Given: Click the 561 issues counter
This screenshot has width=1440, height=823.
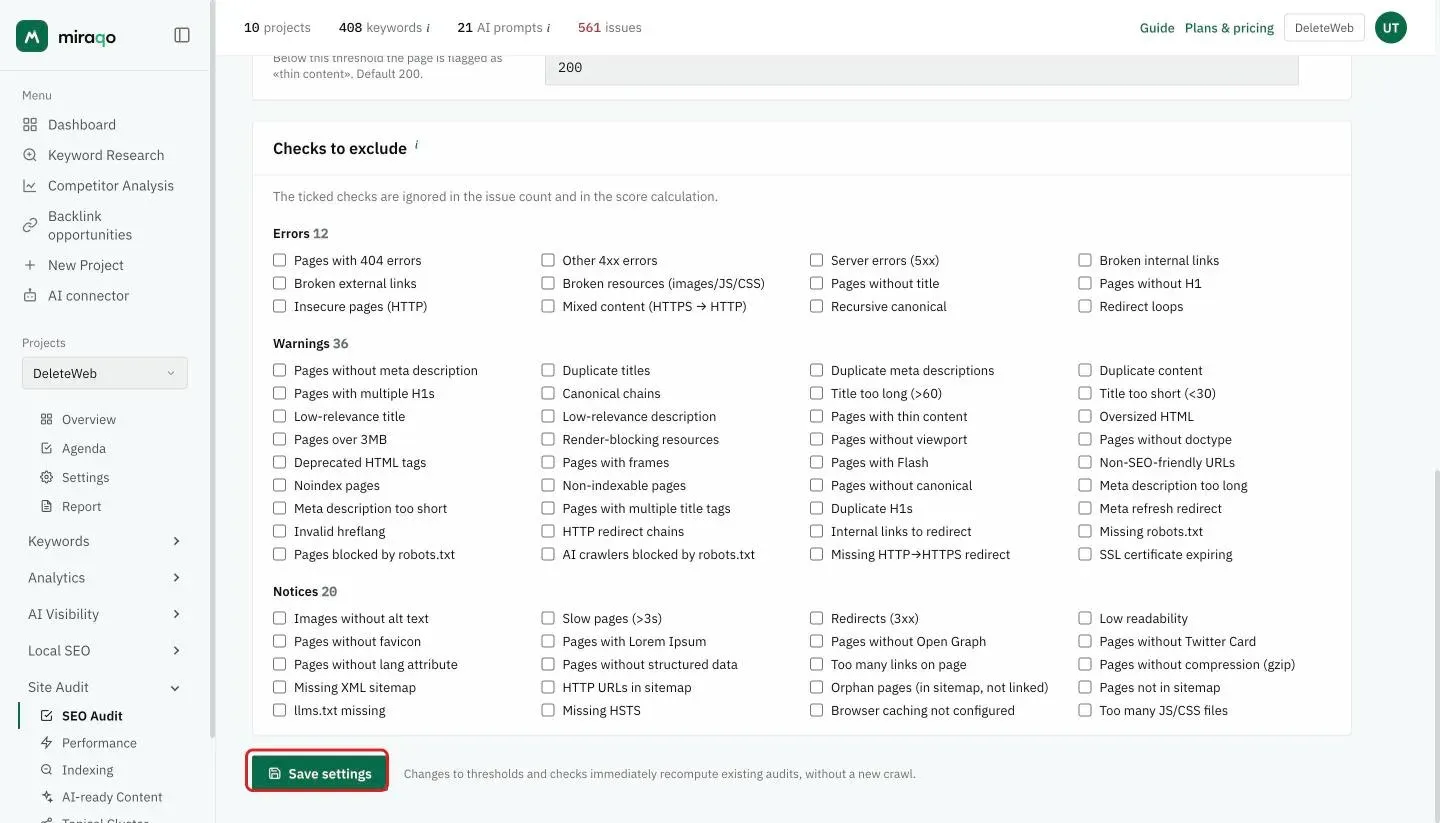Looking at the screenshot, I should (x=610, y=28).
